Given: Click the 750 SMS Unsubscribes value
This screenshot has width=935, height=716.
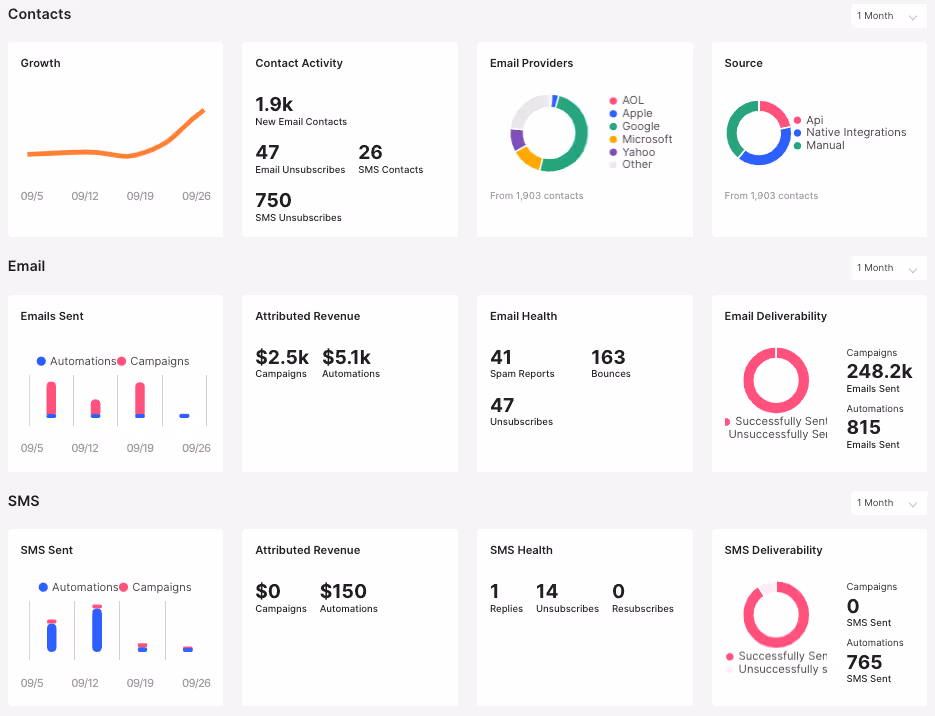Looking at the screenshot, I should pos(273,200).
